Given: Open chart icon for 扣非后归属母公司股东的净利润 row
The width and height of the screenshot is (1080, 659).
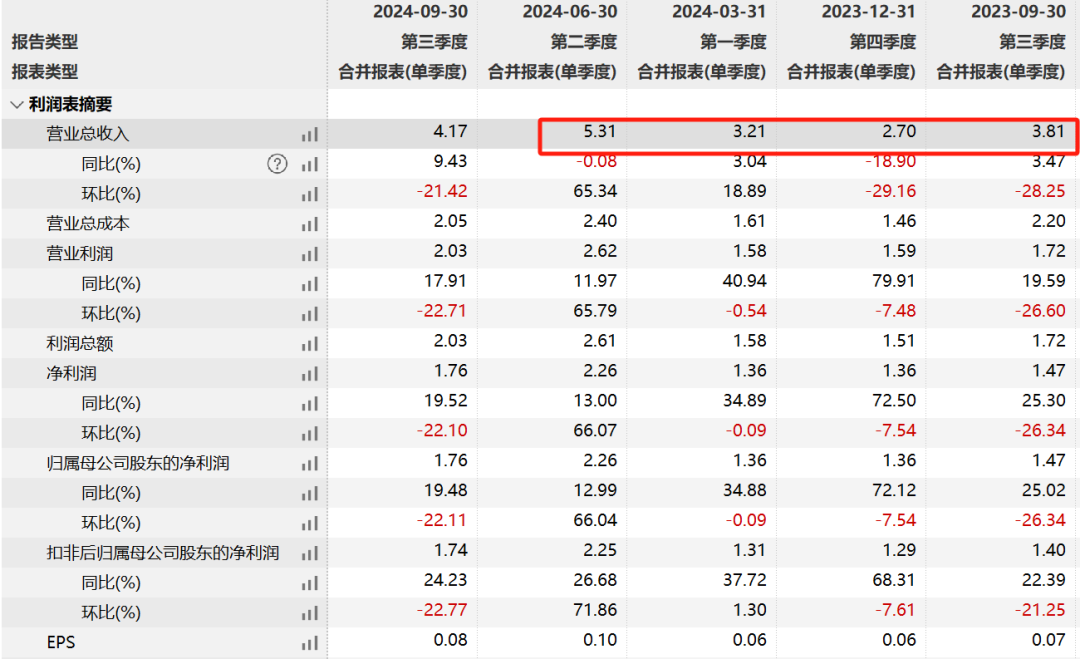Looking at the screenshot, I should click(x=310, y=553).
